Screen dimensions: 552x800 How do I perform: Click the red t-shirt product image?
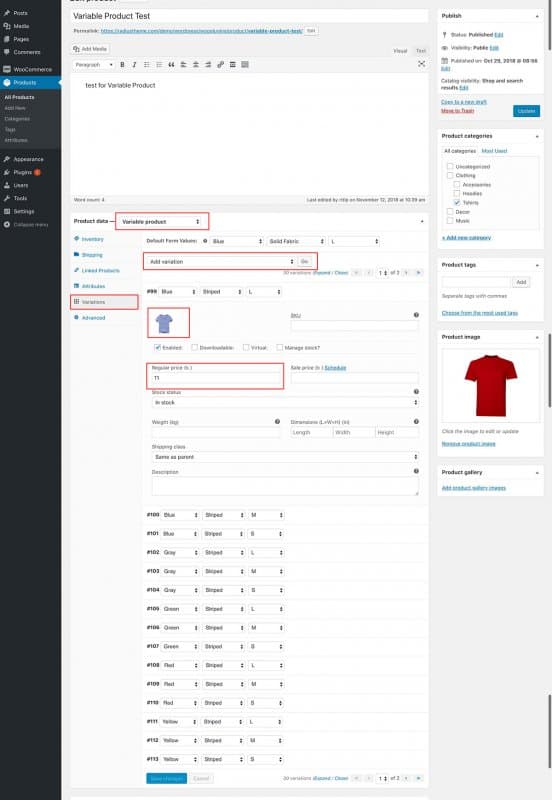tap(490, 386)
